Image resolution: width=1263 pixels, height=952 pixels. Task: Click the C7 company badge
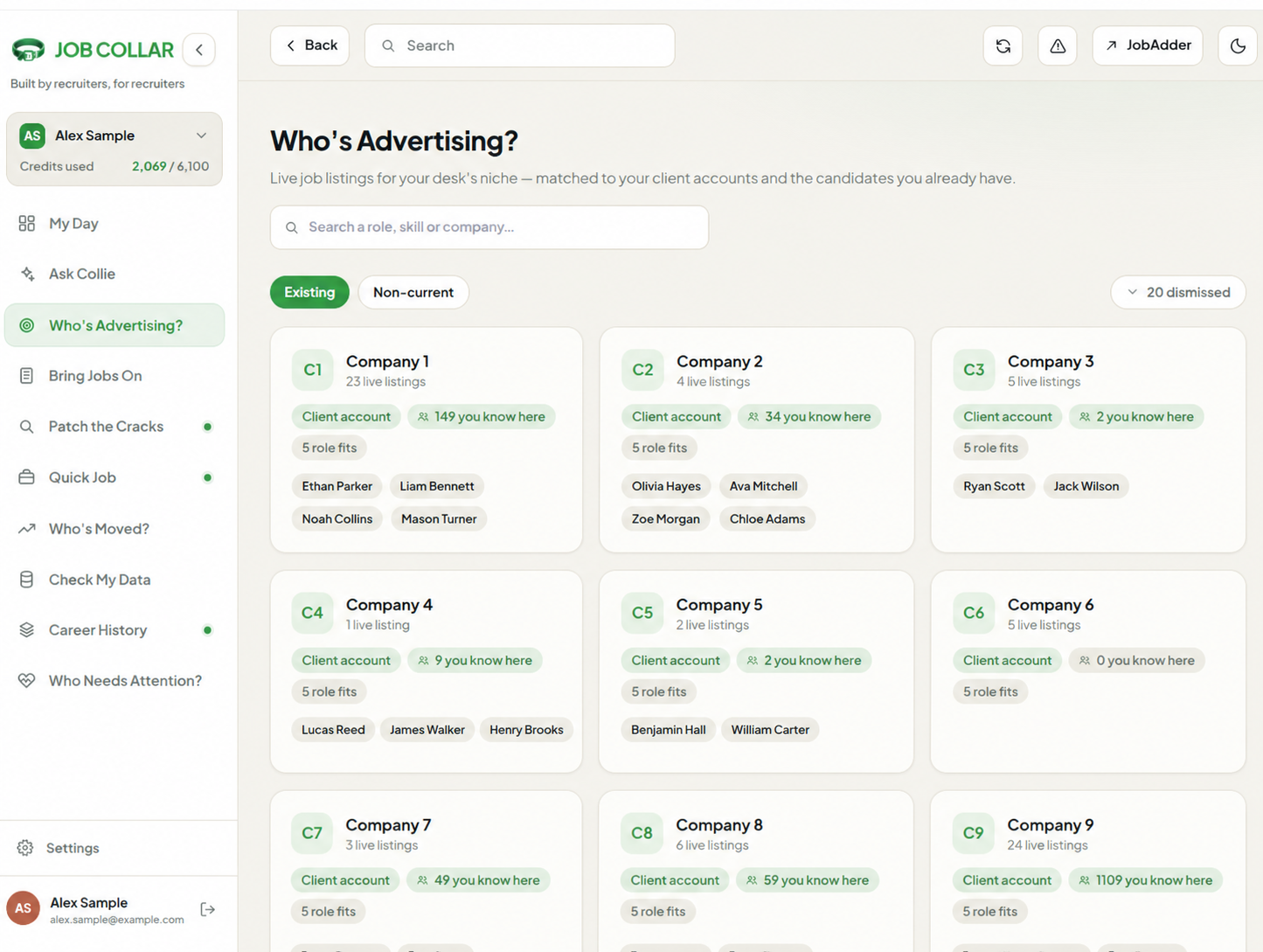(x=312, y=833)
